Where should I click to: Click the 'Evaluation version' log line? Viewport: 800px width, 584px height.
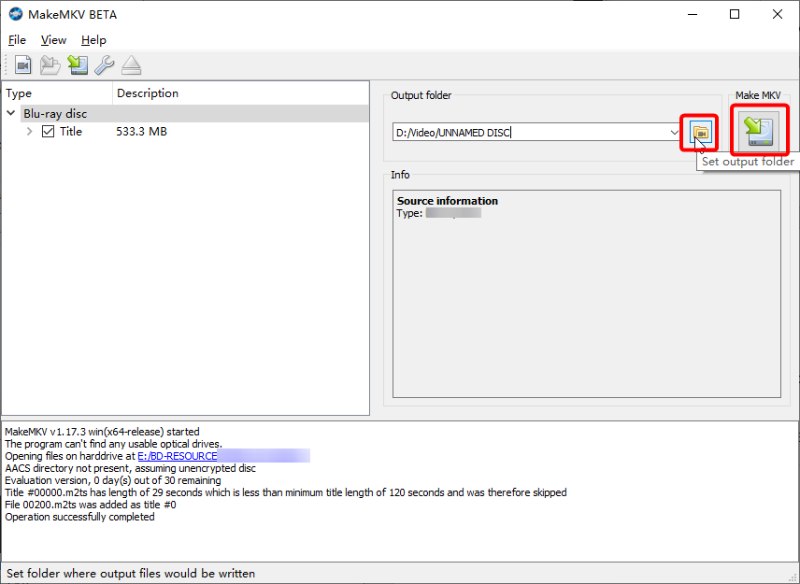pos(113,480)
